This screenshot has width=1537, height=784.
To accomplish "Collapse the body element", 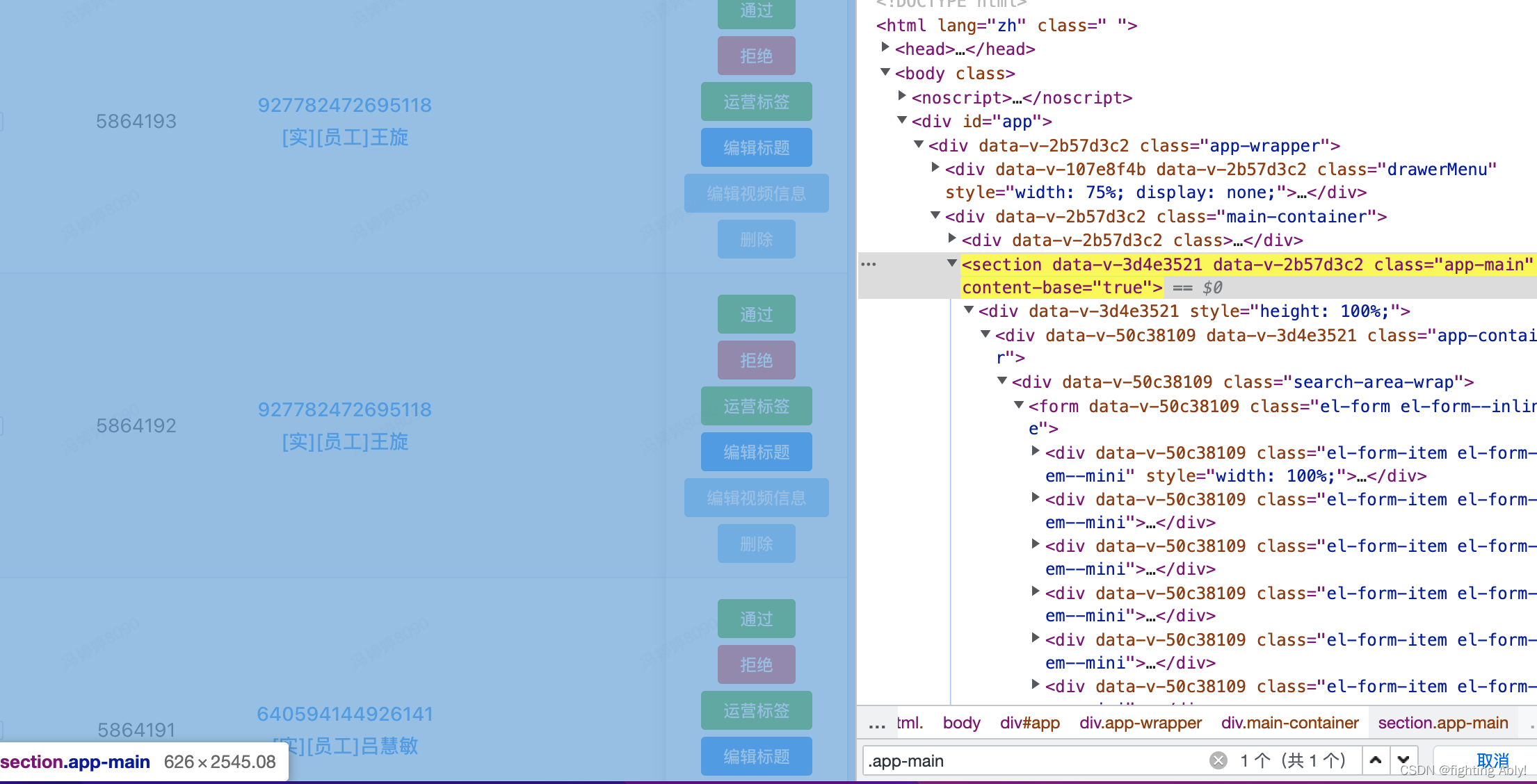I will pyautogui.click(x=885, y=72).
